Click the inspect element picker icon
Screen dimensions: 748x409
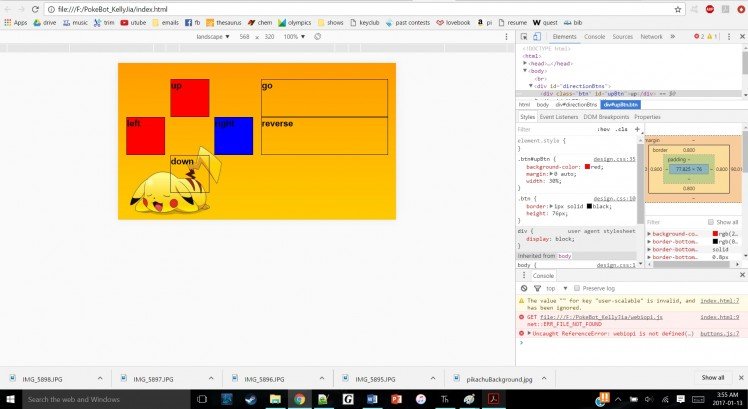point(524,37)
